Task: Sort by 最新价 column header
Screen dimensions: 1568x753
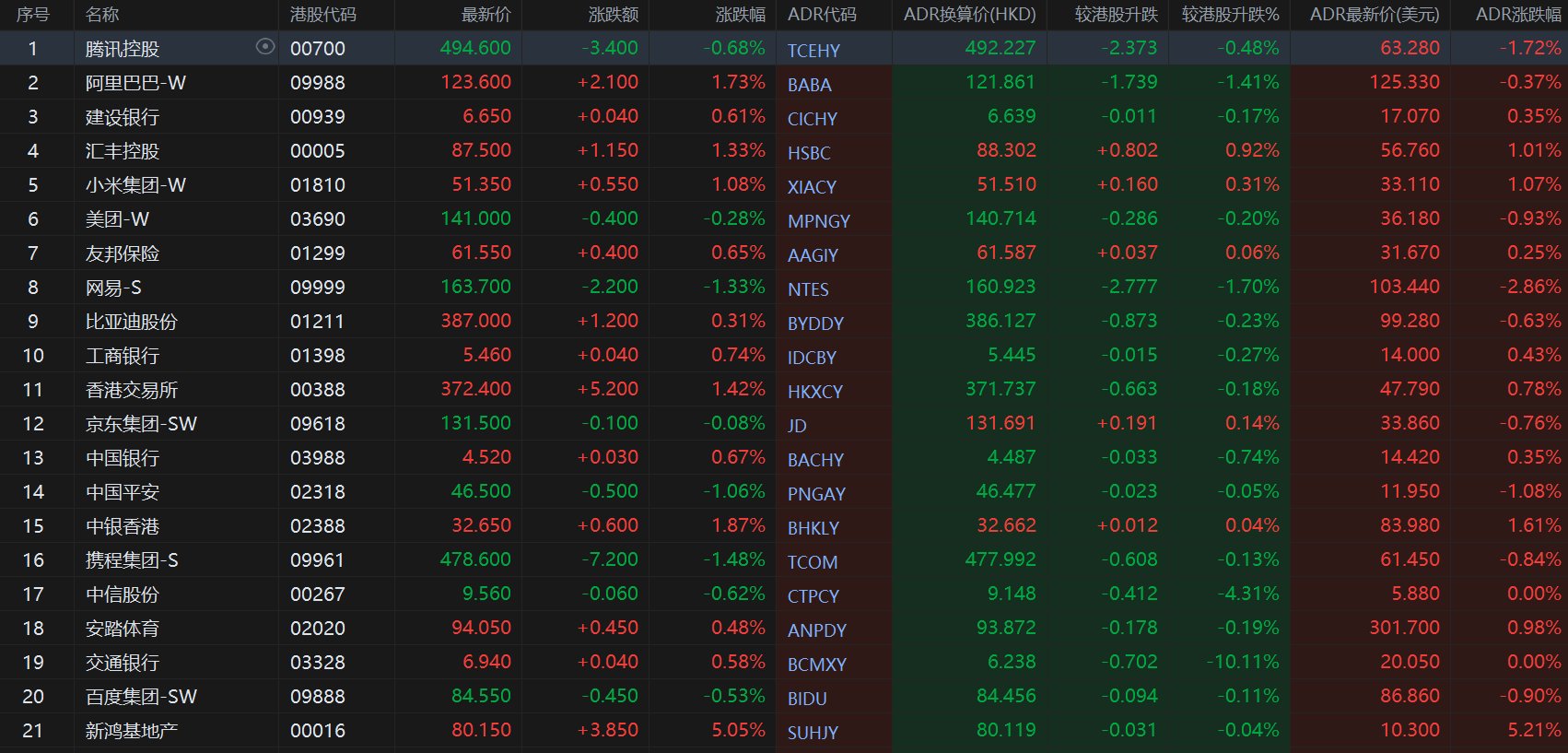Action: [486, 15]
